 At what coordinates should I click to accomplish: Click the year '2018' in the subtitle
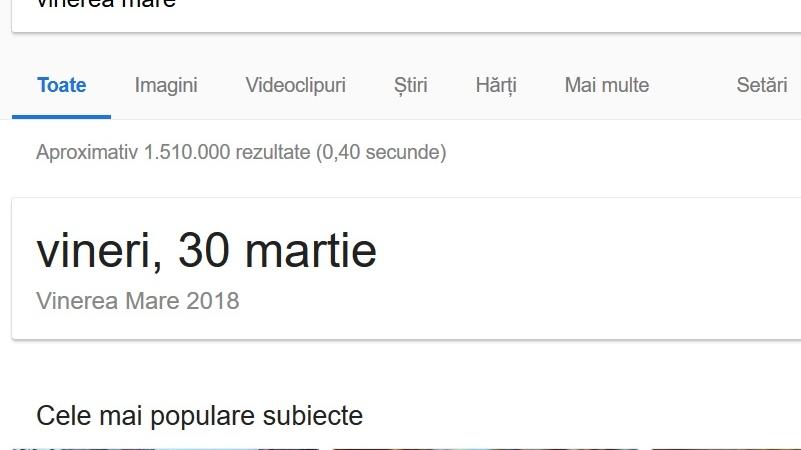(213, 301)
